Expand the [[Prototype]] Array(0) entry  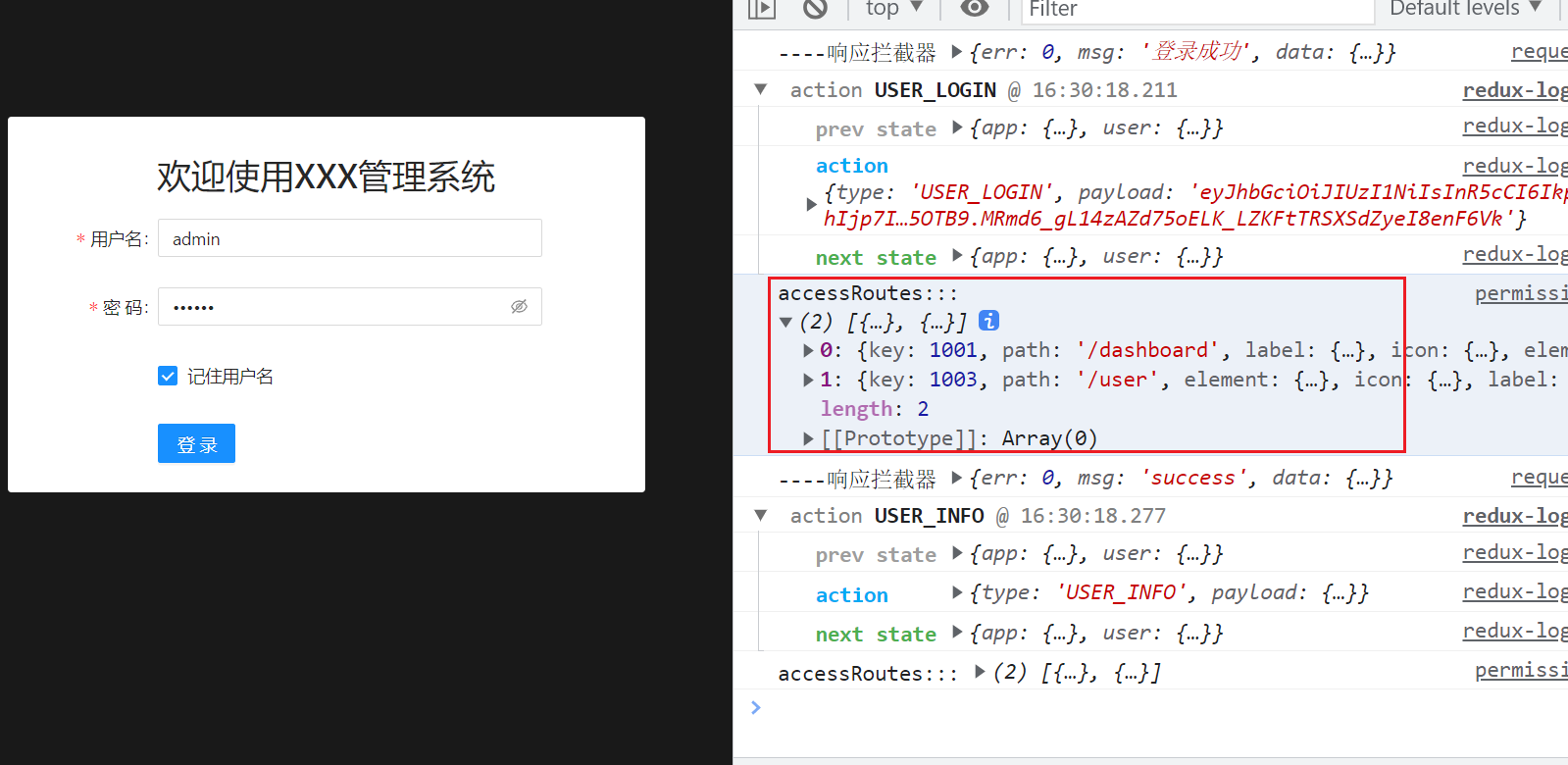pyautogui.click(x=808, y=438)
